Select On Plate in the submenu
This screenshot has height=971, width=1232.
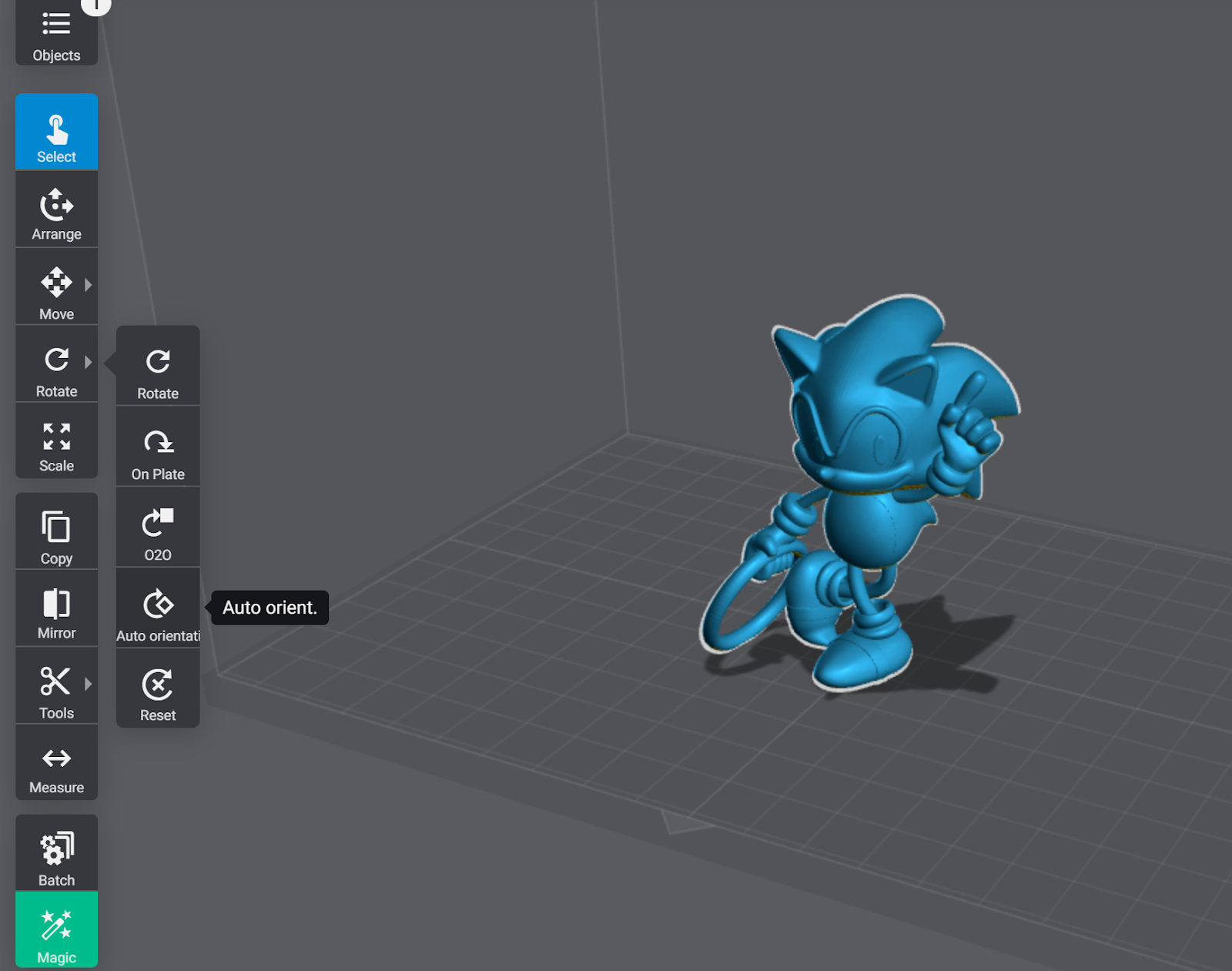(158, 447)
